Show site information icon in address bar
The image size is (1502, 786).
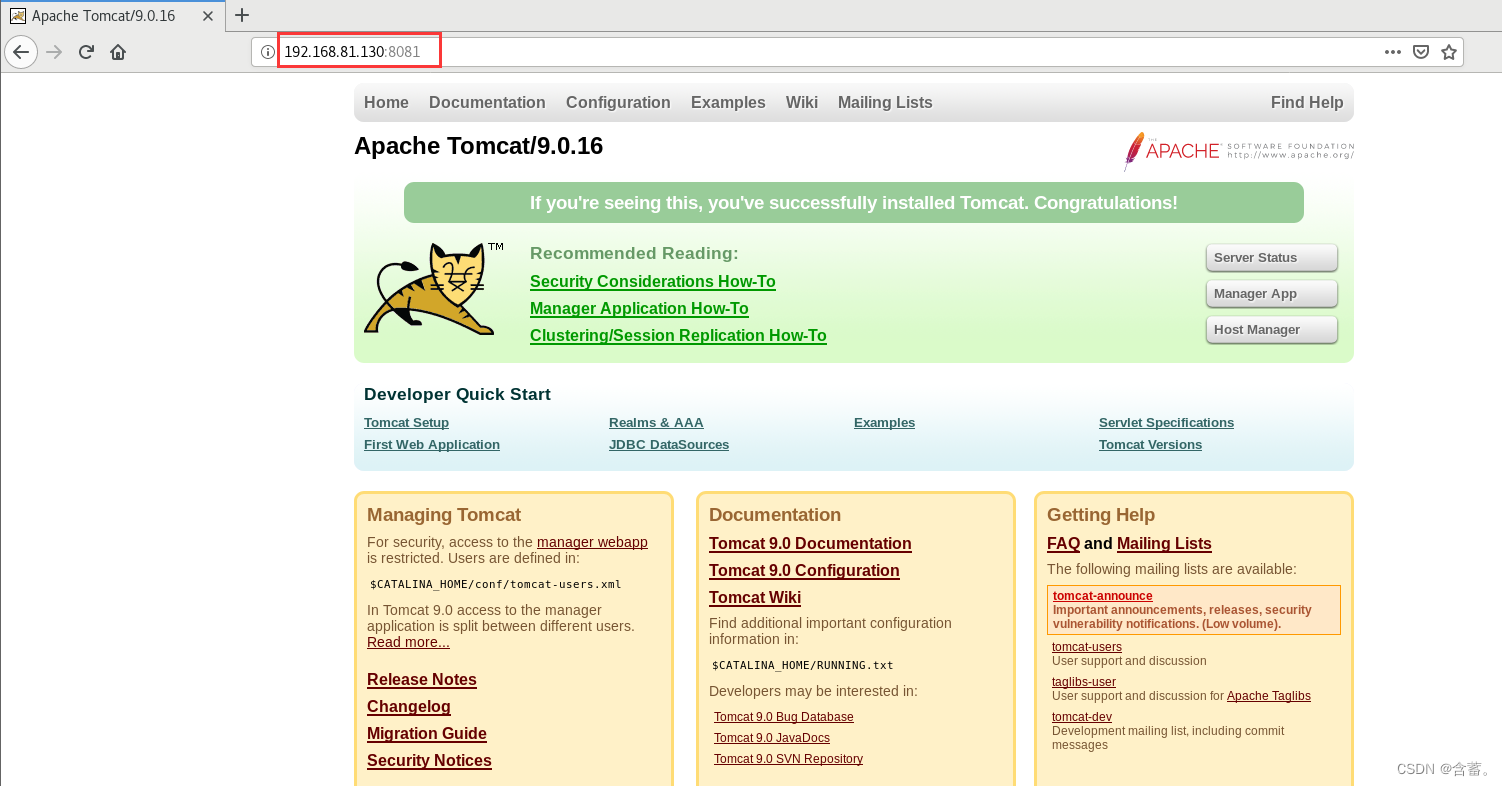pyautogui.click(x=267, y=52)
